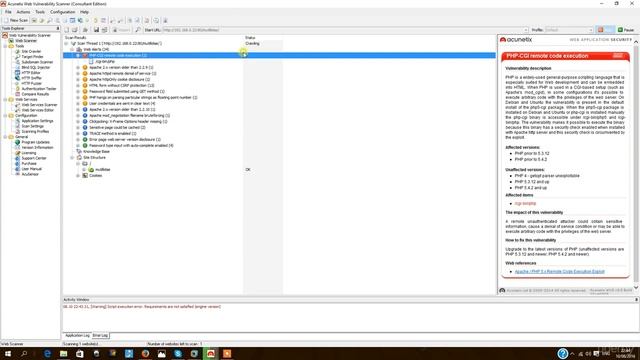The height and width of the screenshot is (360, 640).
Task: Expand the Site Structure node
Action: coord(72,158)
